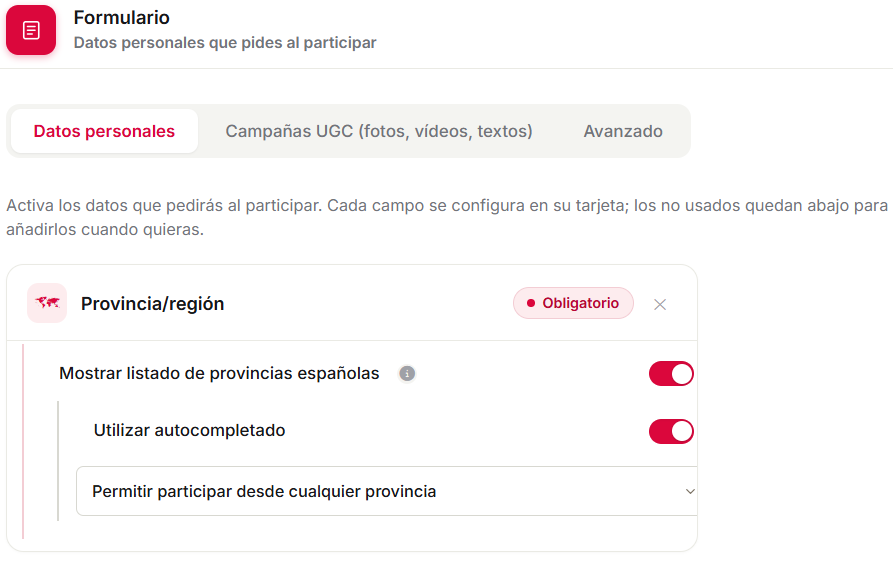Remove the Provincia/región field with the X
Viewport: 893px width, 564px height.
[660, 304]
